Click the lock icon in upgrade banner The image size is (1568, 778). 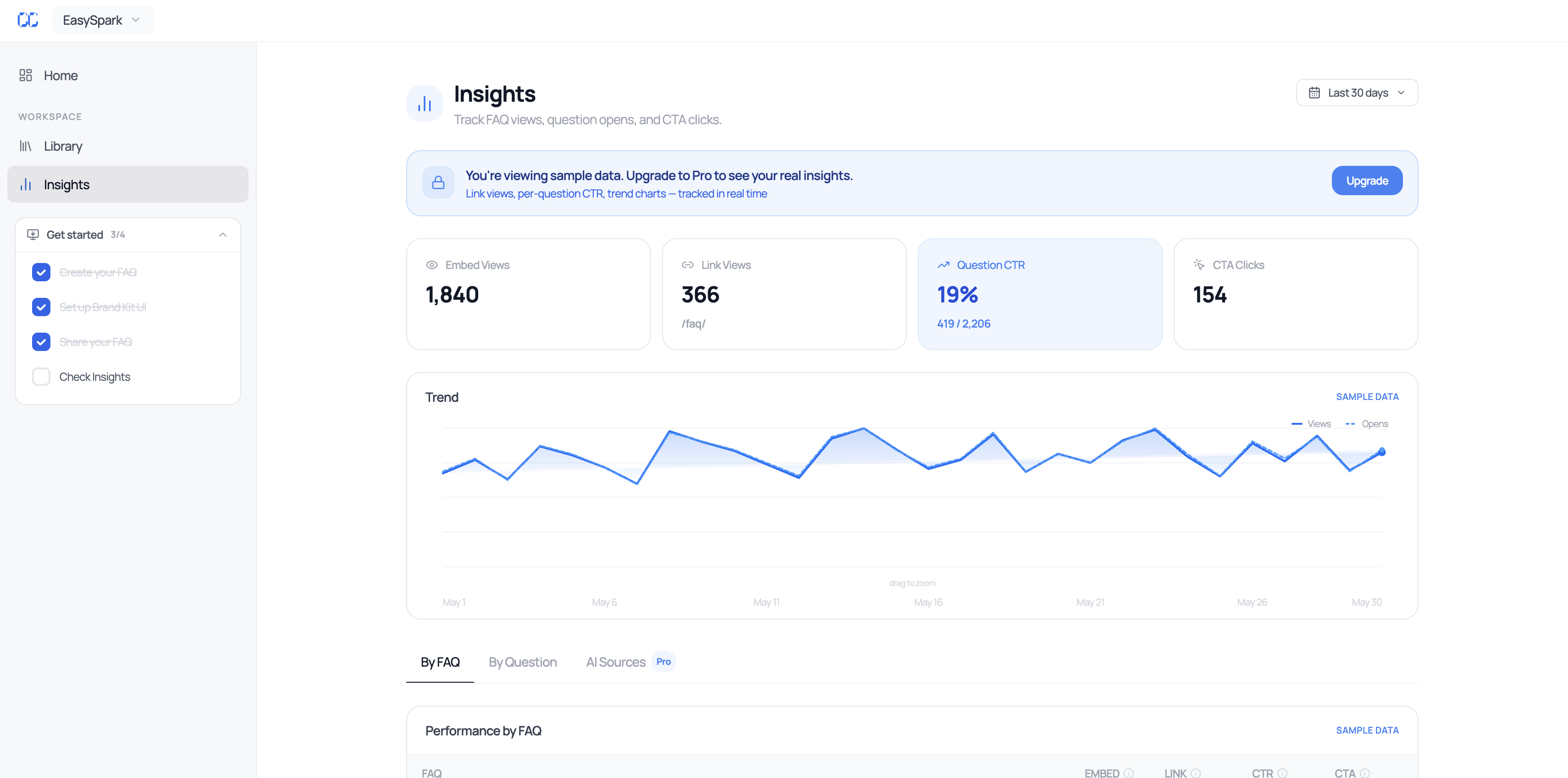tap(438, 182)
